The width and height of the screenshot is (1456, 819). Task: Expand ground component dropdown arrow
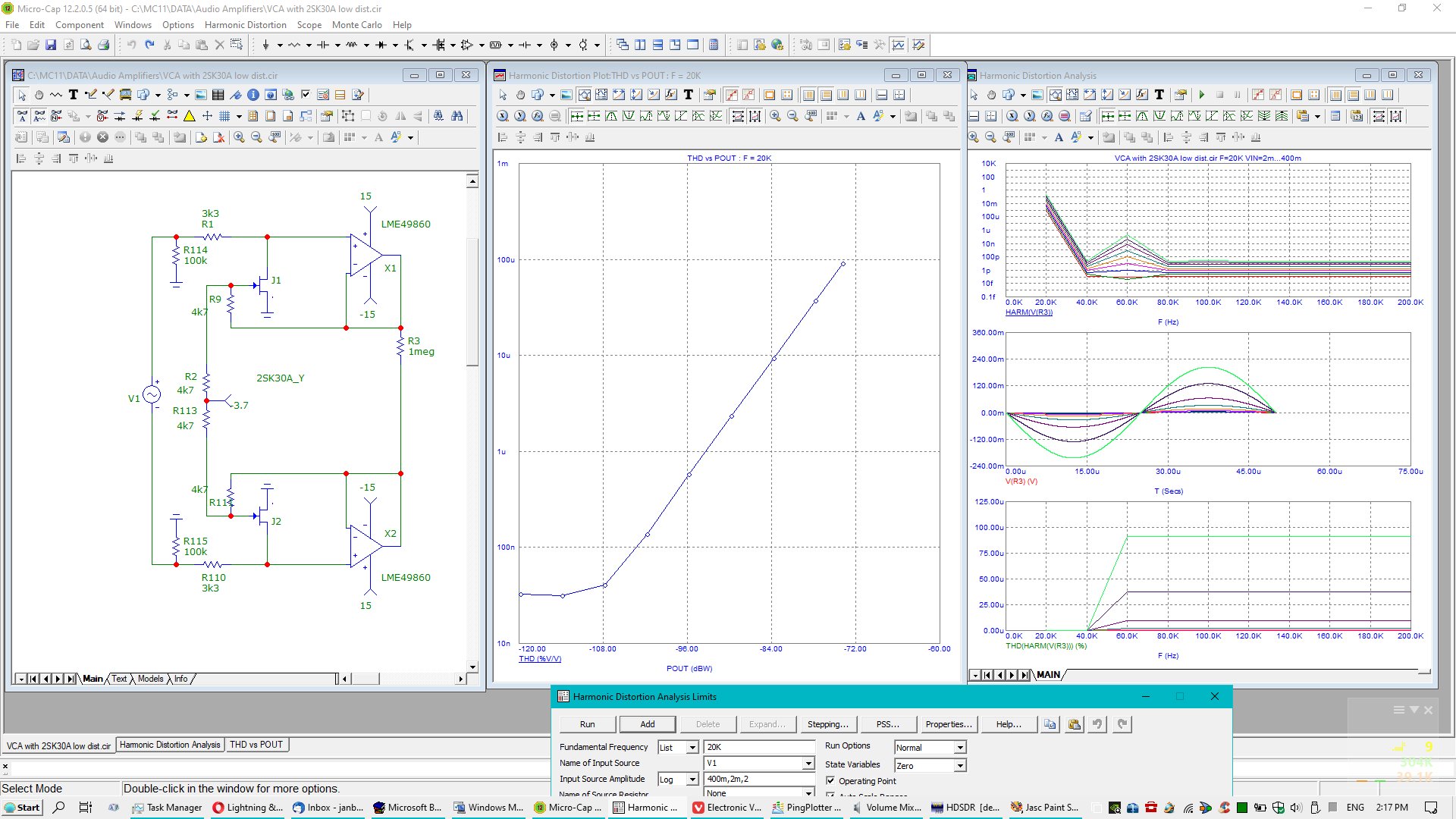pyautogui.click(x=280, y=45)
